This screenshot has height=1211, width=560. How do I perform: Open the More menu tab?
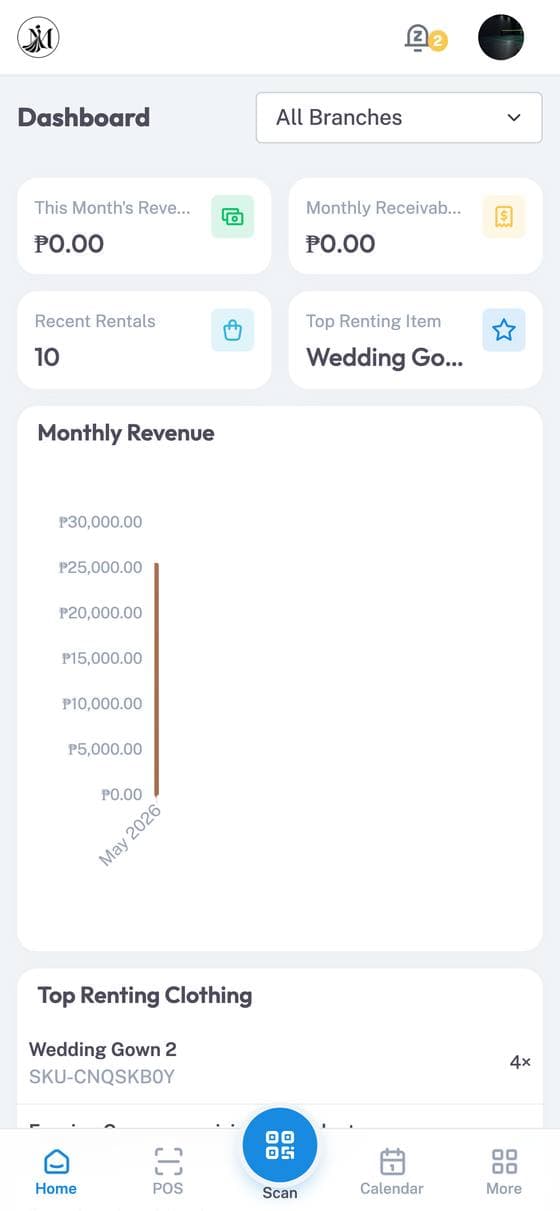pyautogui.click(x=504, y=1170)
